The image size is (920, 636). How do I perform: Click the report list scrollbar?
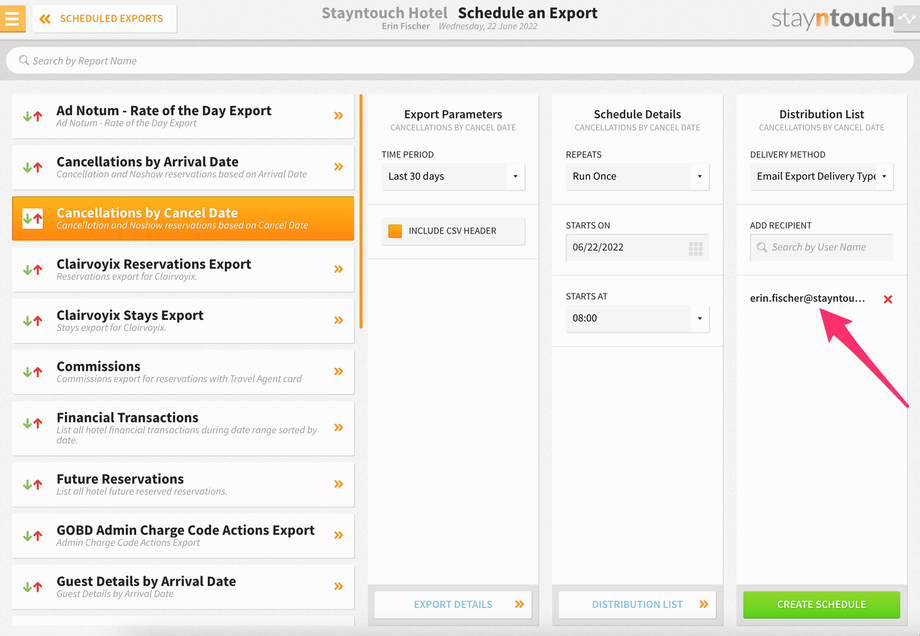pyautogui.click(x=361, y=211)
